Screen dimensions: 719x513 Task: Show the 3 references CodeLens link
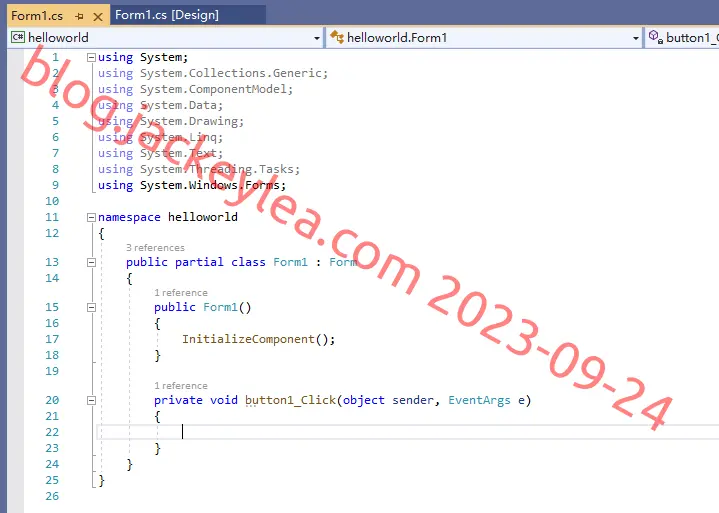[155, 248]
